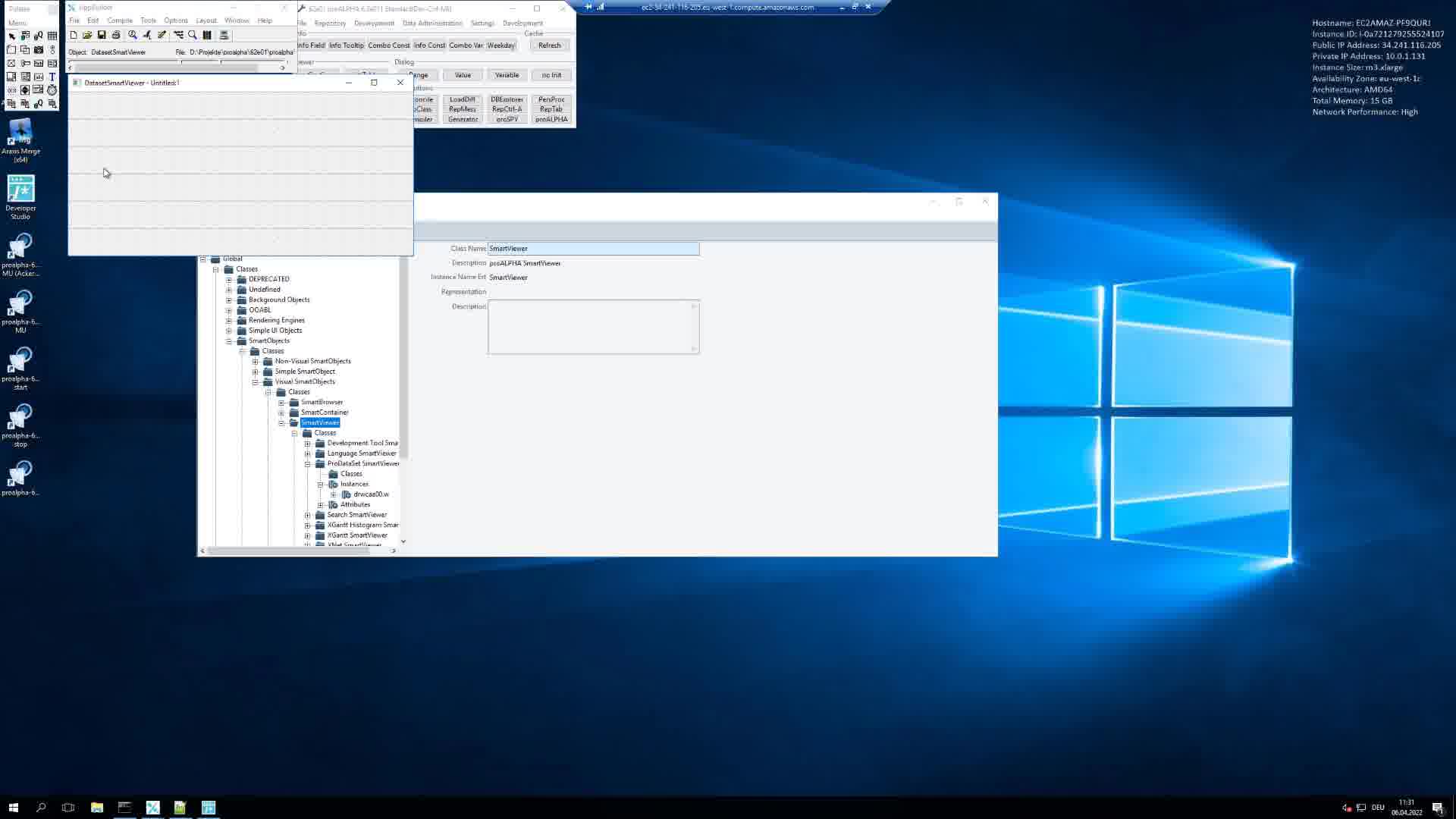Click Windows Start button
Image resolution: width=1456 pixels, height=819 pixels.
[x=13, y=808]
